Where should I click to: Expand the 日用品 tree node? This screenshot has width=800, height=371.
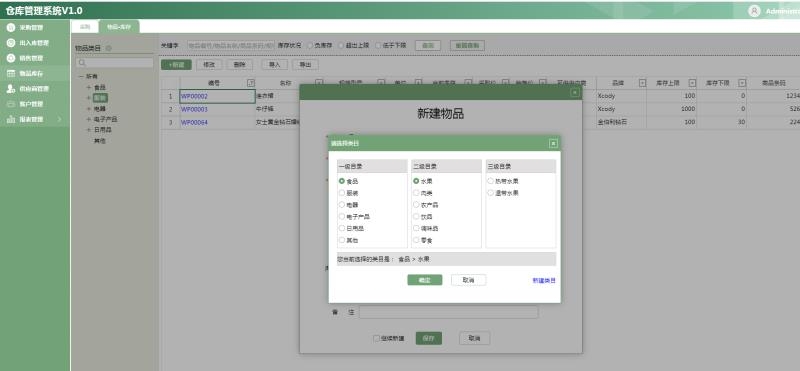pos(89,130)
